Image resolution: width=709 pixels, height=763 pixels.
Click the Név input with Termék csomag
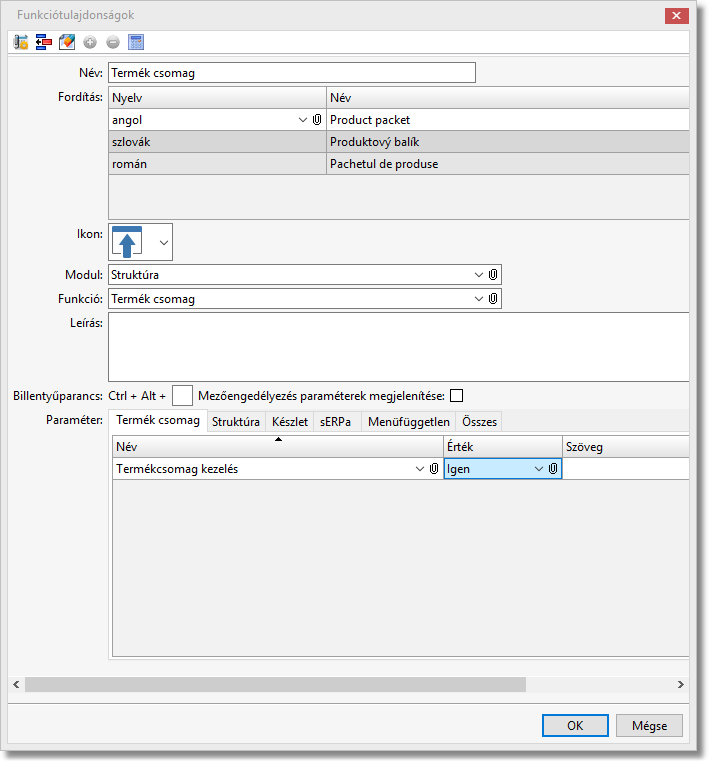(292, 73)
